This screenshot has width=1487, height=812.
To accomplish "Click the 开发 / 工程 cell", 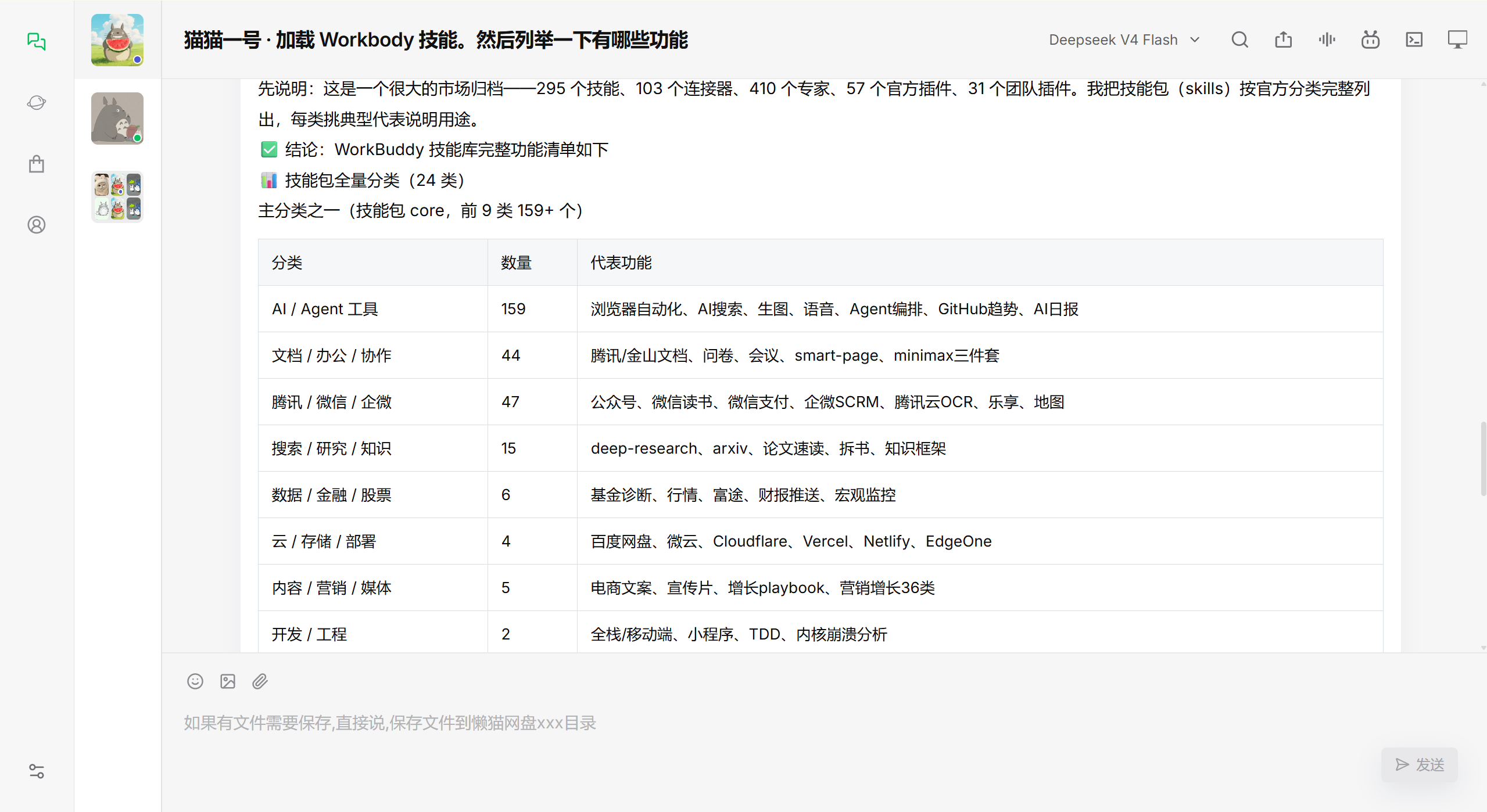I will click(373, 632).
